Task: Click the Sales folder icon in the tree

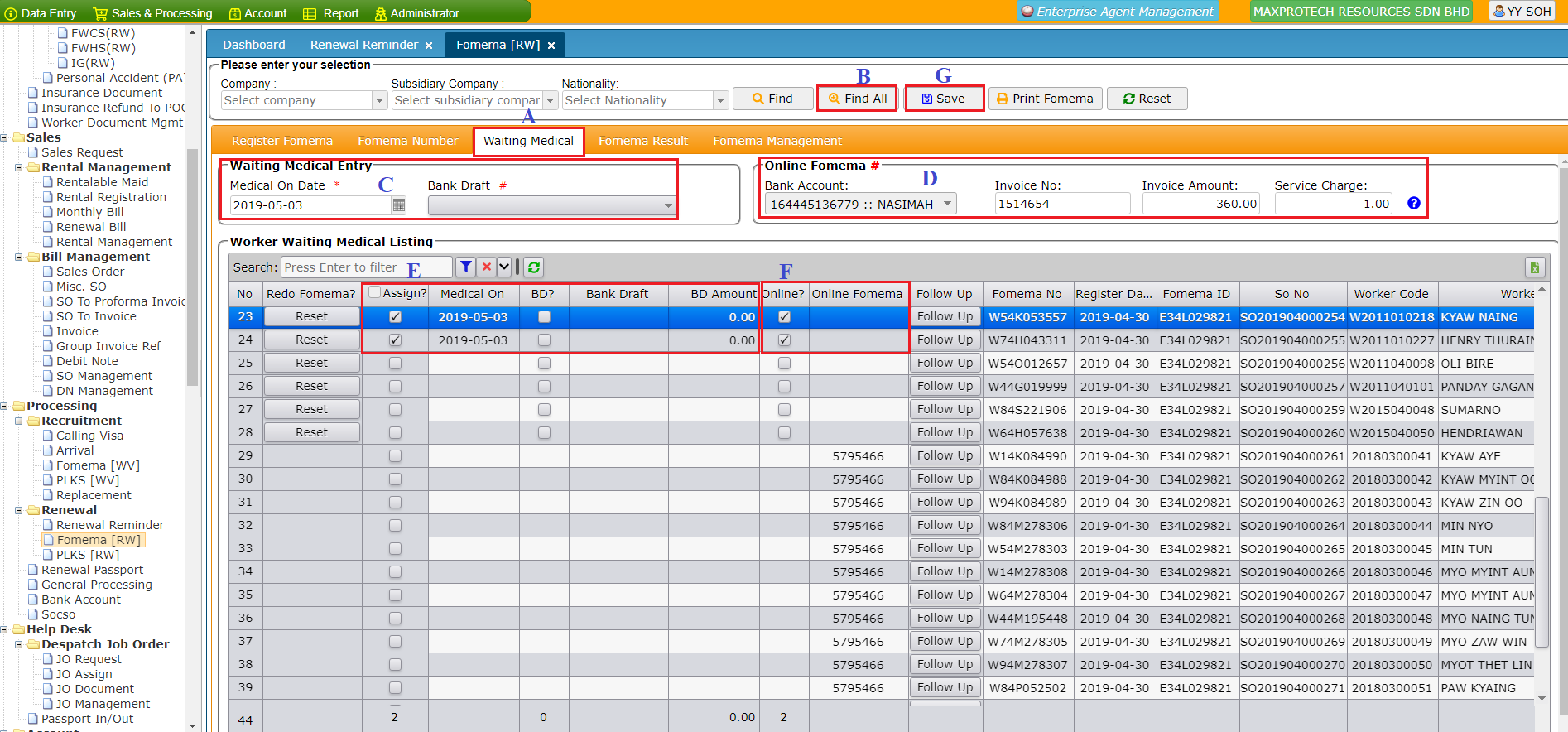Action: click(18, 137)
